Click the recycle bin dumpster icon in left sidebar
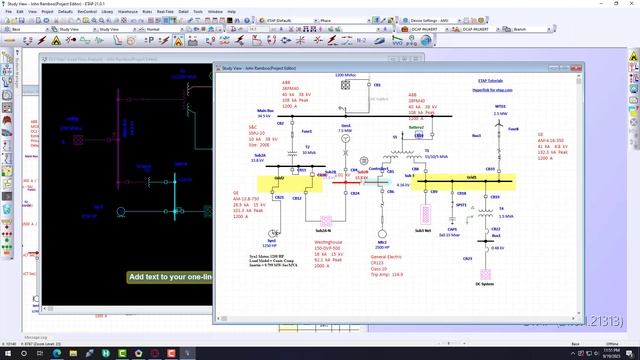 point(7,209)
